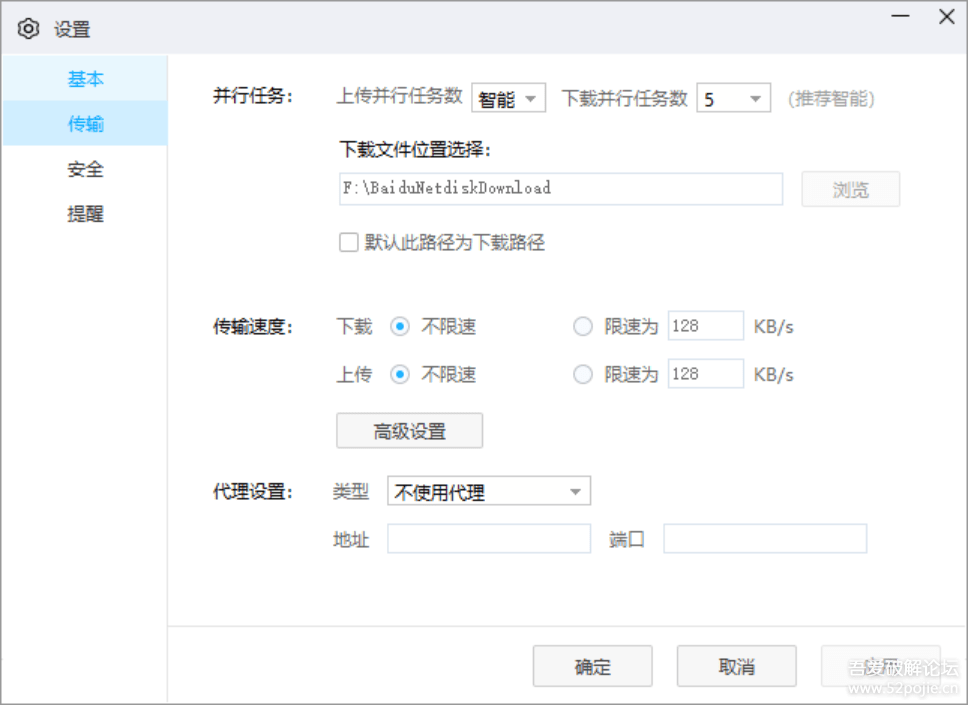Confirm settings with the 确定 button
This screenshot has width=968, height=705.
(x=592, y=666)
